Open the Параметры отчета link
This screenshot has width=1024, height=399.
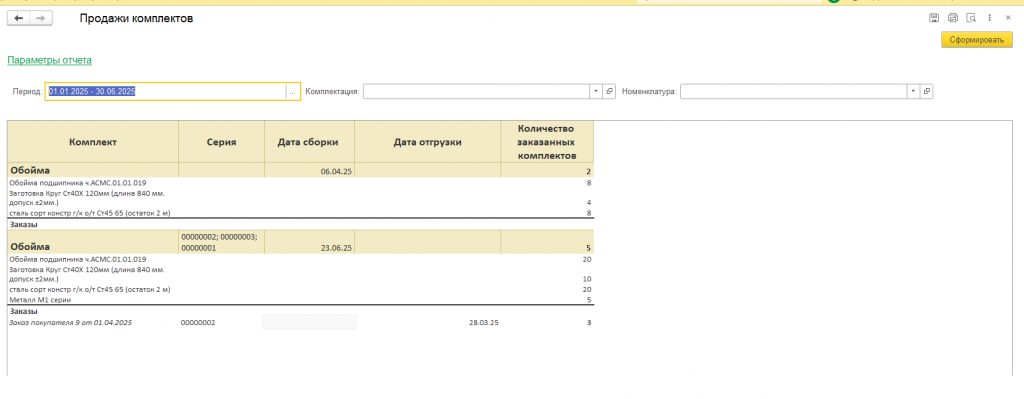click(x=50, y=60)
